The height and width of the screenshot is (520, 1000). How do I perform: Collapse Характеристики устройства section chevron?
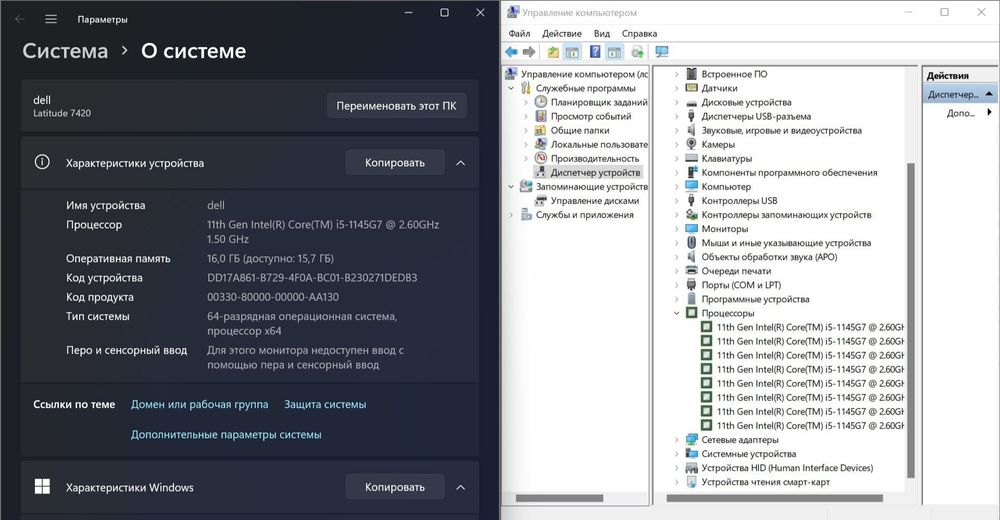pyautogui.click(x=460, y=163)
